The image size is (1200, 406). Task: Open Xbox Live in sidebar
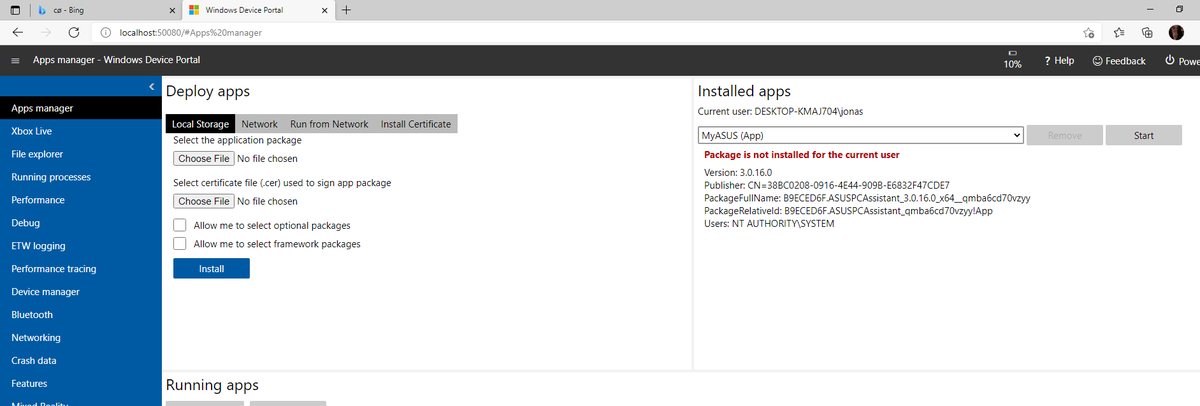click(x=81, y=131)
